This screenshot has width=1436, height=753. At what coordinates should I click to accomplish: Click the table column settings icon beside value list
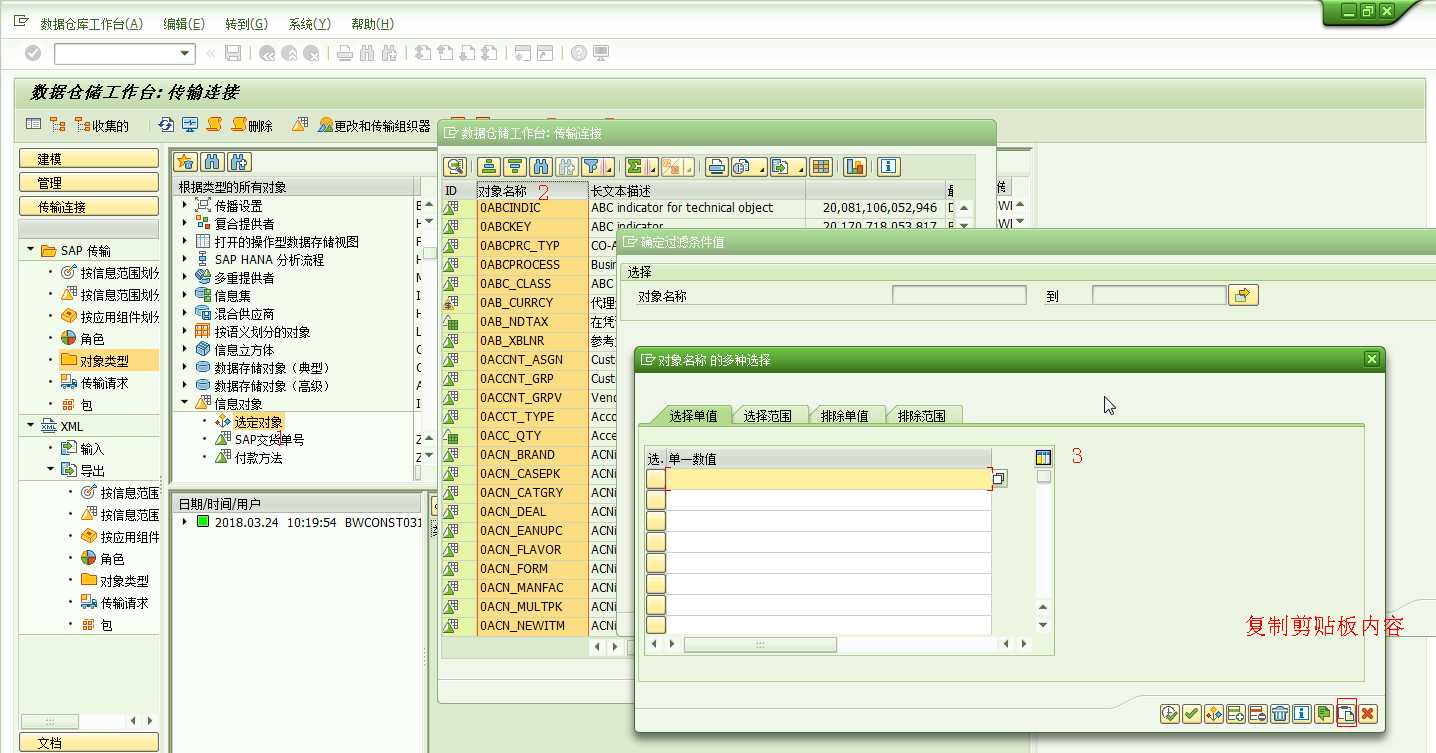pos(1044,458)
